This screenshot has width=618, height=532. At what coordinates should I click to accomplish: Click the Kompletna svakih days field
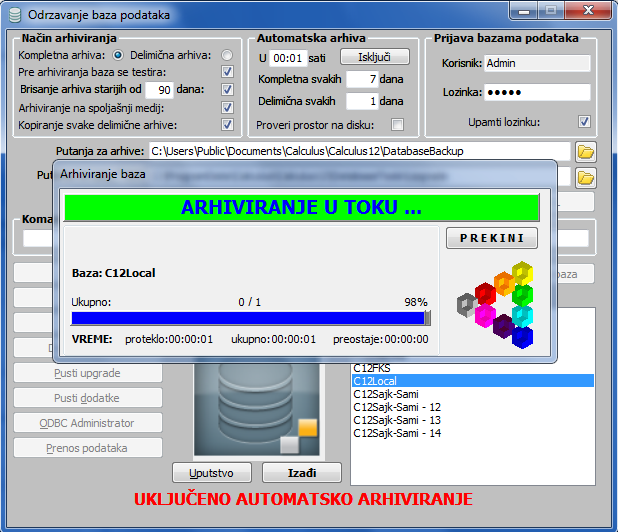coord(362,79)
